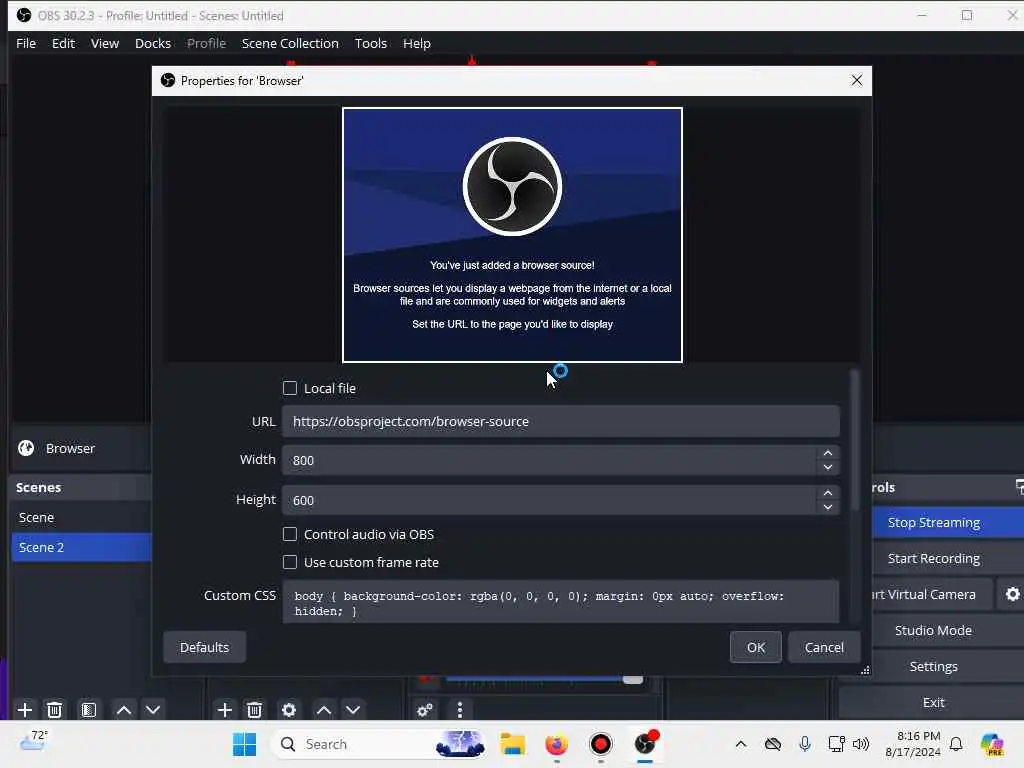Open the Tools menu

(370, 43)
